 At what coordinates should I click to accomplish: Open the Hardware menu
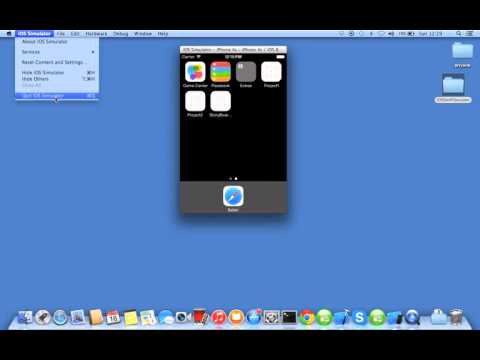pyautogui.click(x=96, y=34)
